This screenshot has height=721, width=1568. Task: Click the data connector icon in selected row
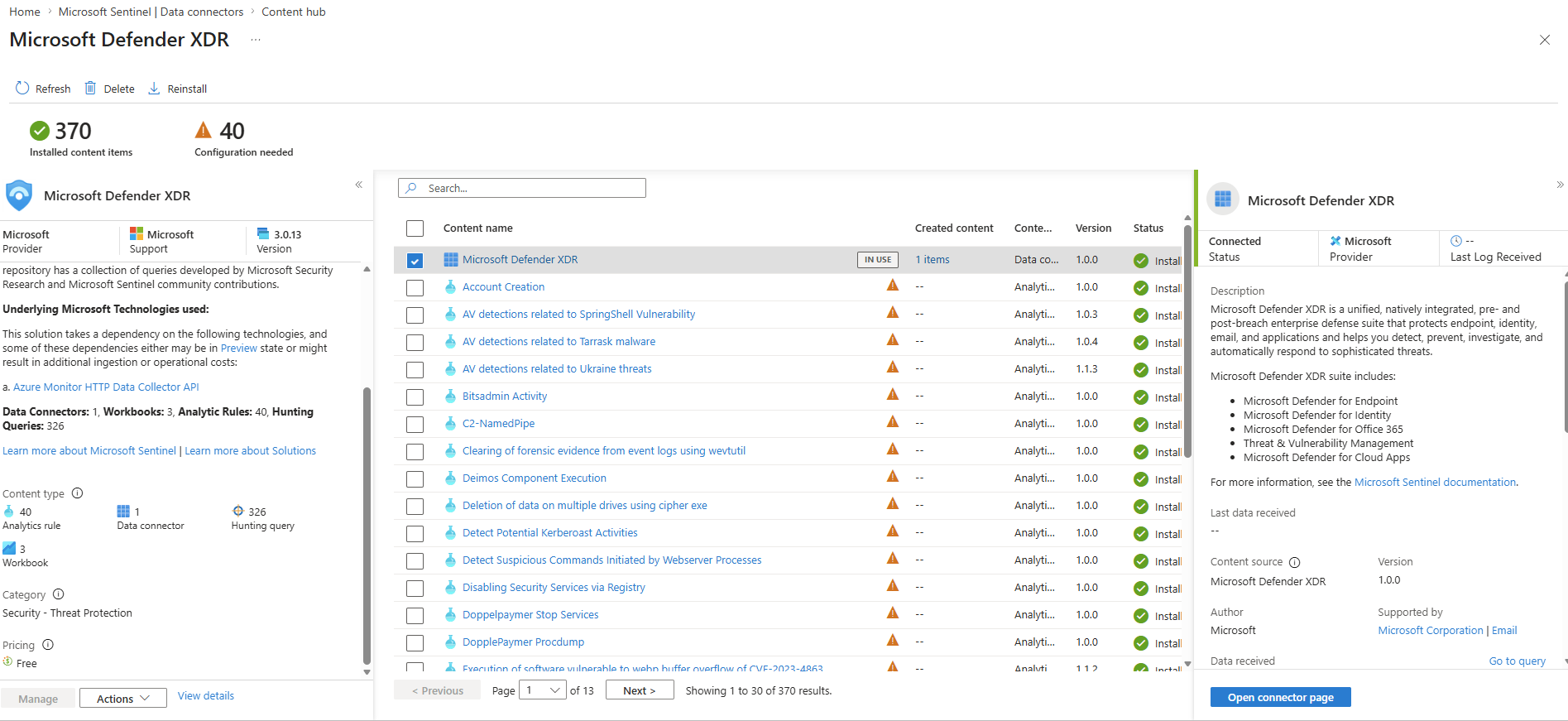click(x=451, y=260)
